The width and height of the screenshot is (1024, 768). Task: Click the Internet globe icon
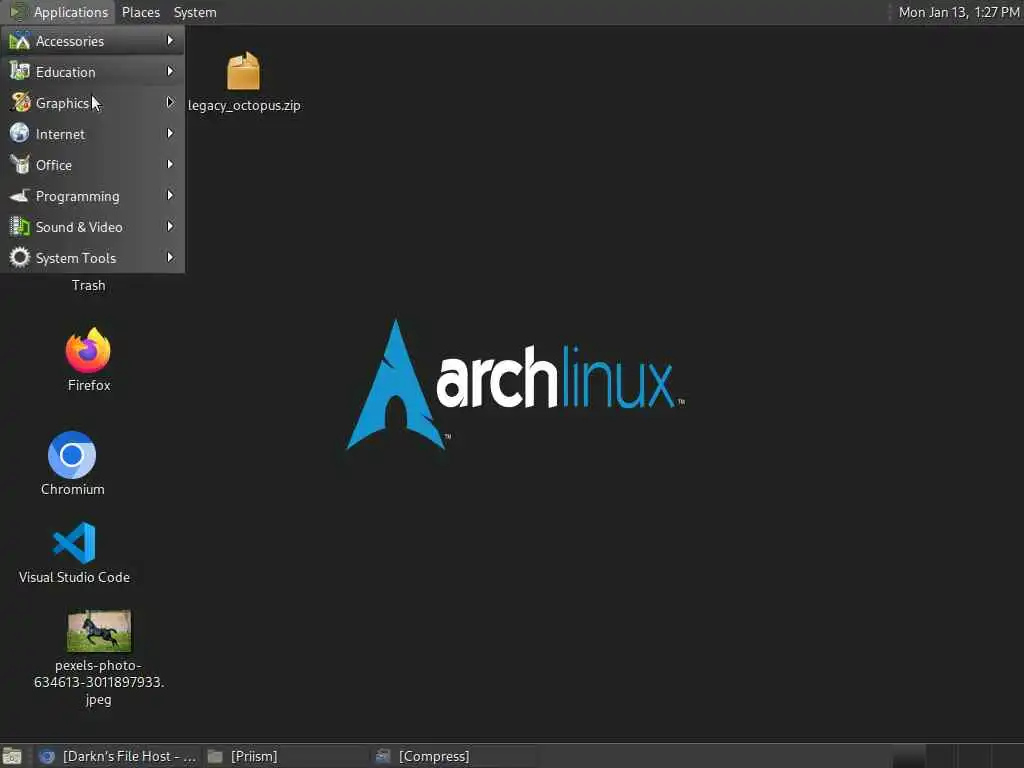20,133
